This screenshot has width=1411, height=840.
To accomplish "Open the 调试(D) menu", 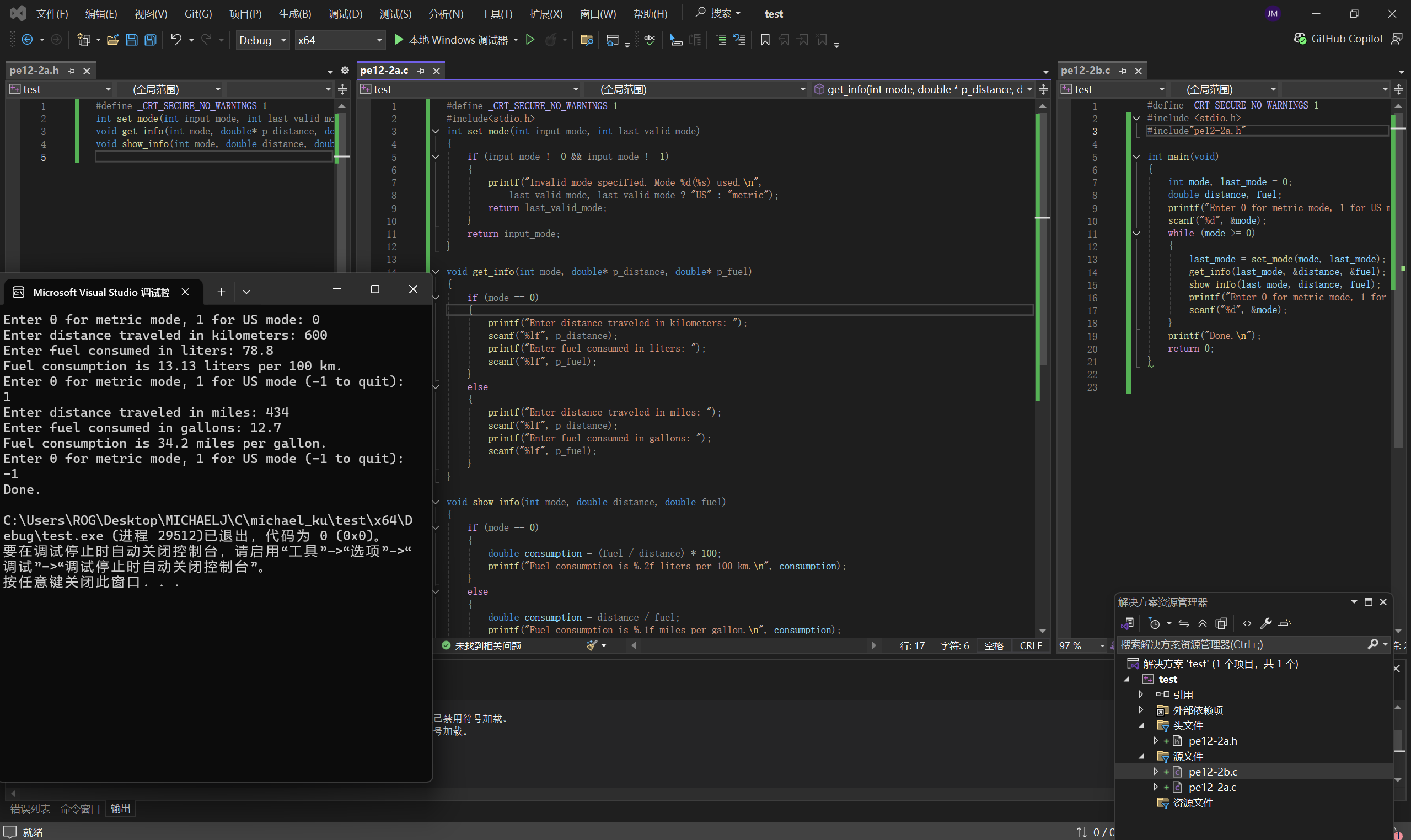I will [345, 14].
